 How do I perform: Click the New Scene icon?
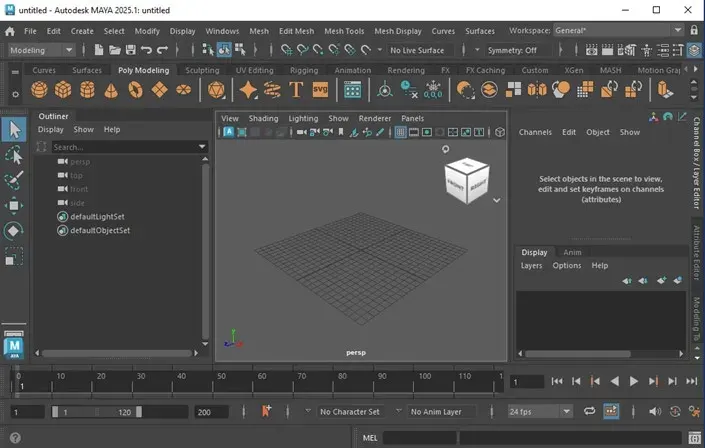pyautogui.click(x=99, y=49)
